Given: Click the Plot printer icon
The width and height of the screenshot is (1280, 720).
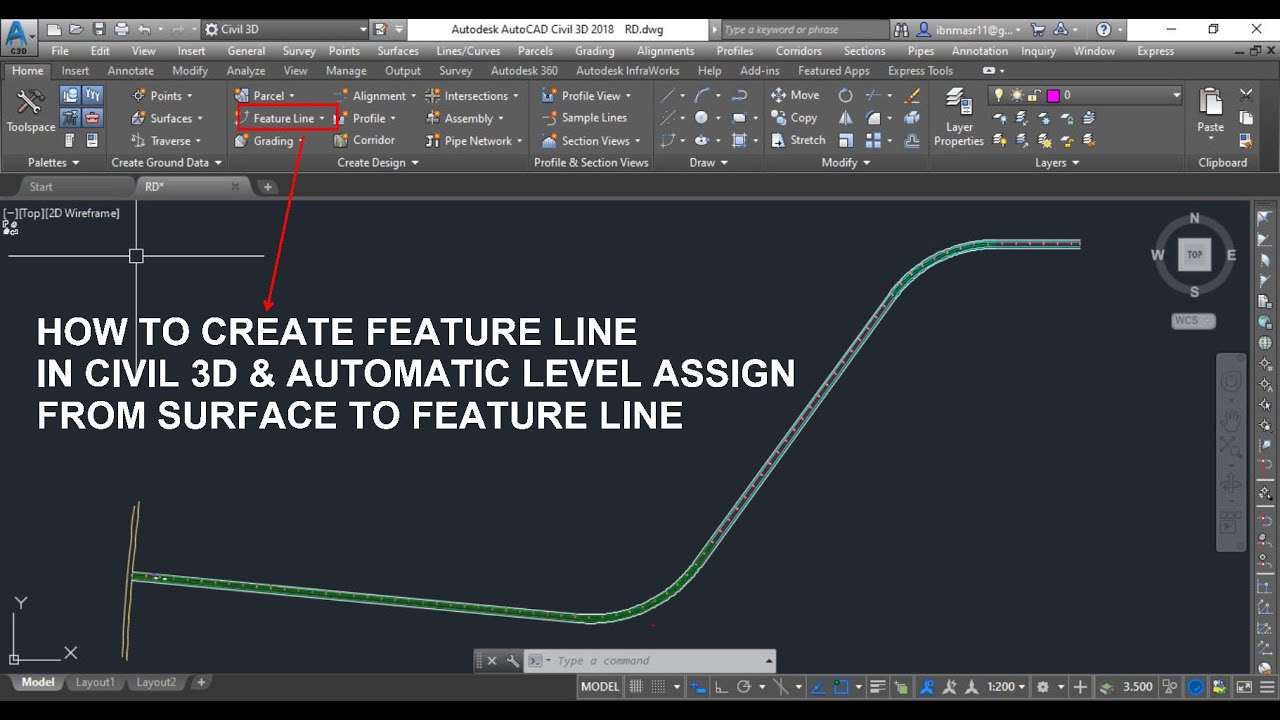Looking at the screenshot, I should coord(122,30).
